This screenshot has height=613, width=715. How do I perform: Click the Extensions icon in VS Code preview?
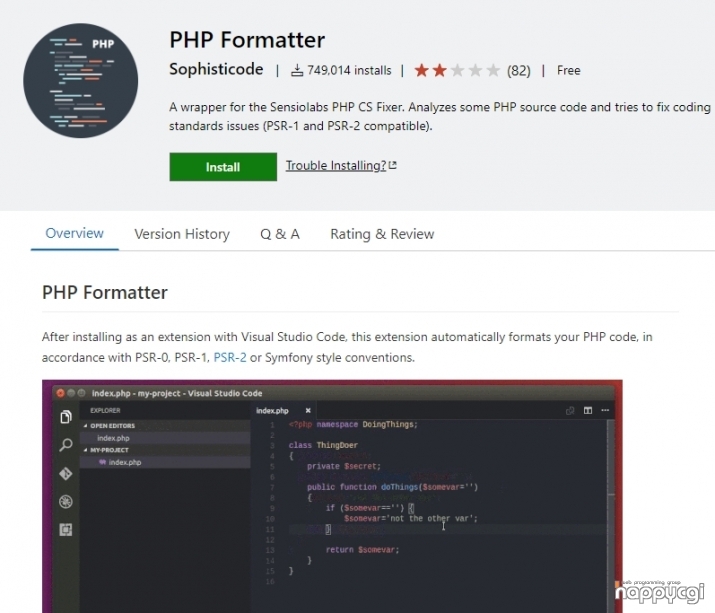click(66, 530)
